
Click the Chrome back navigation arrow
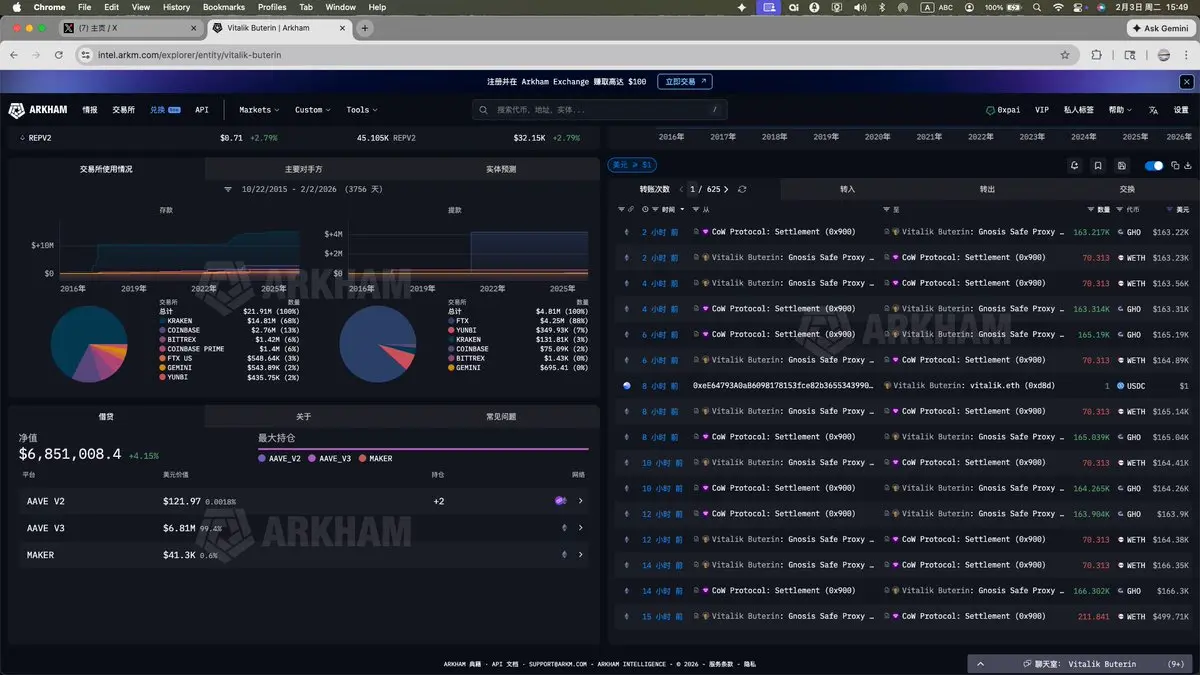coord(15,55)
